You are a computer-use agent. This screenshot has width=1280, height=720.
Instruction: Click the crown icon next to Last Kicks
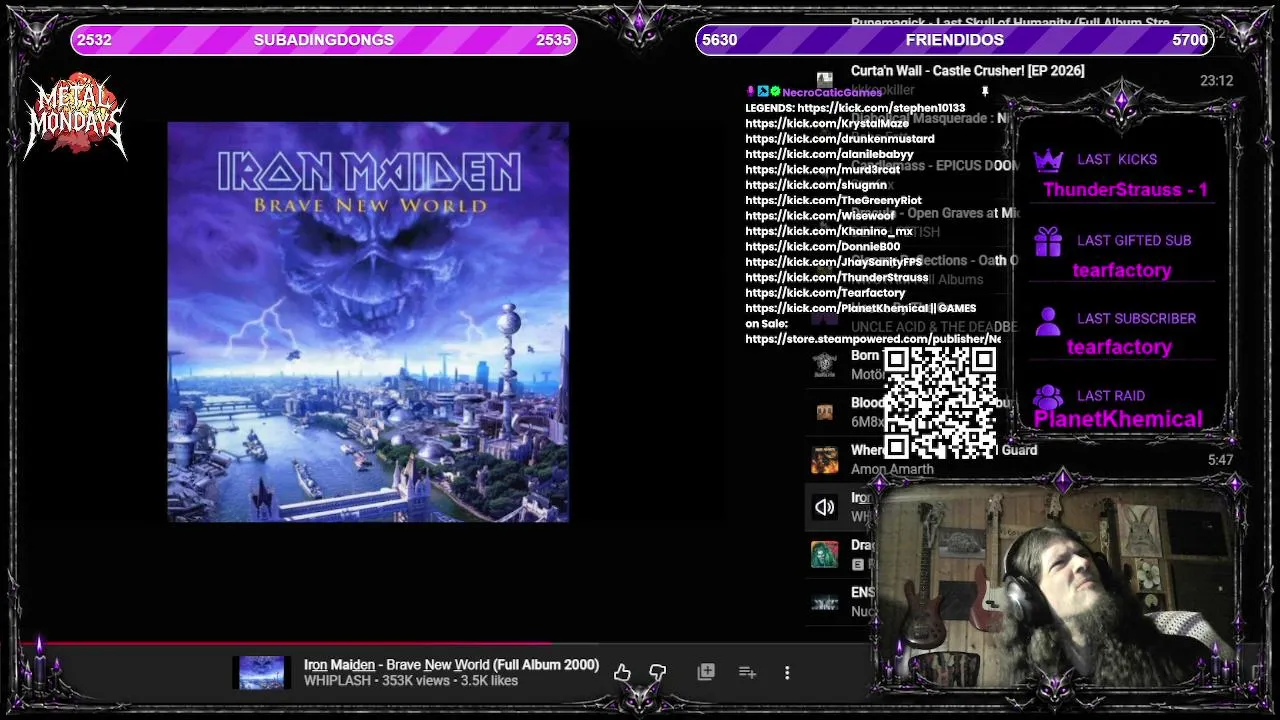1047,160
